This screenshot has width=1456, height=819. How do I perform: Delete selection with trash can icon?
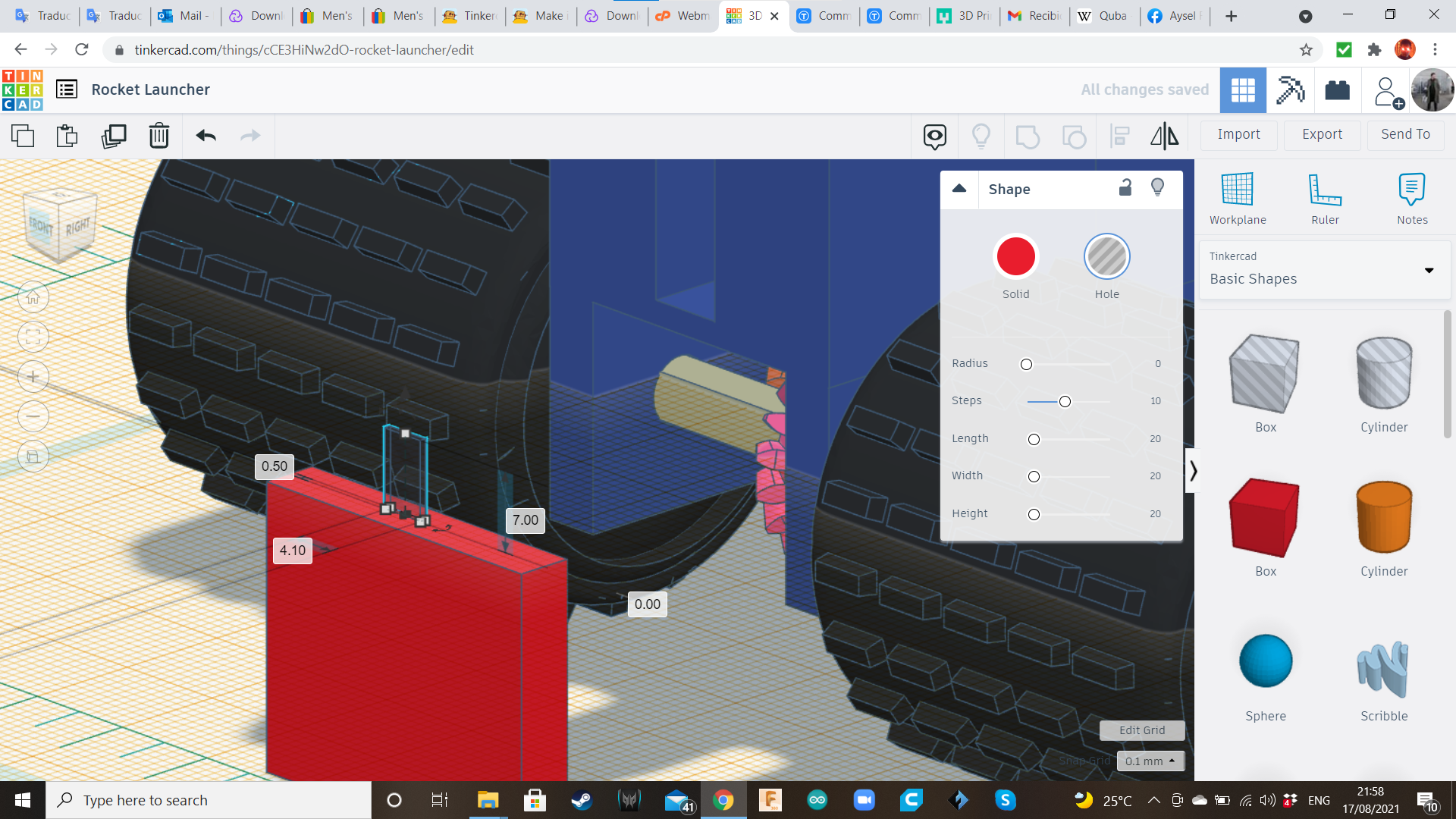pyautogui.click(x=159, y=136)
